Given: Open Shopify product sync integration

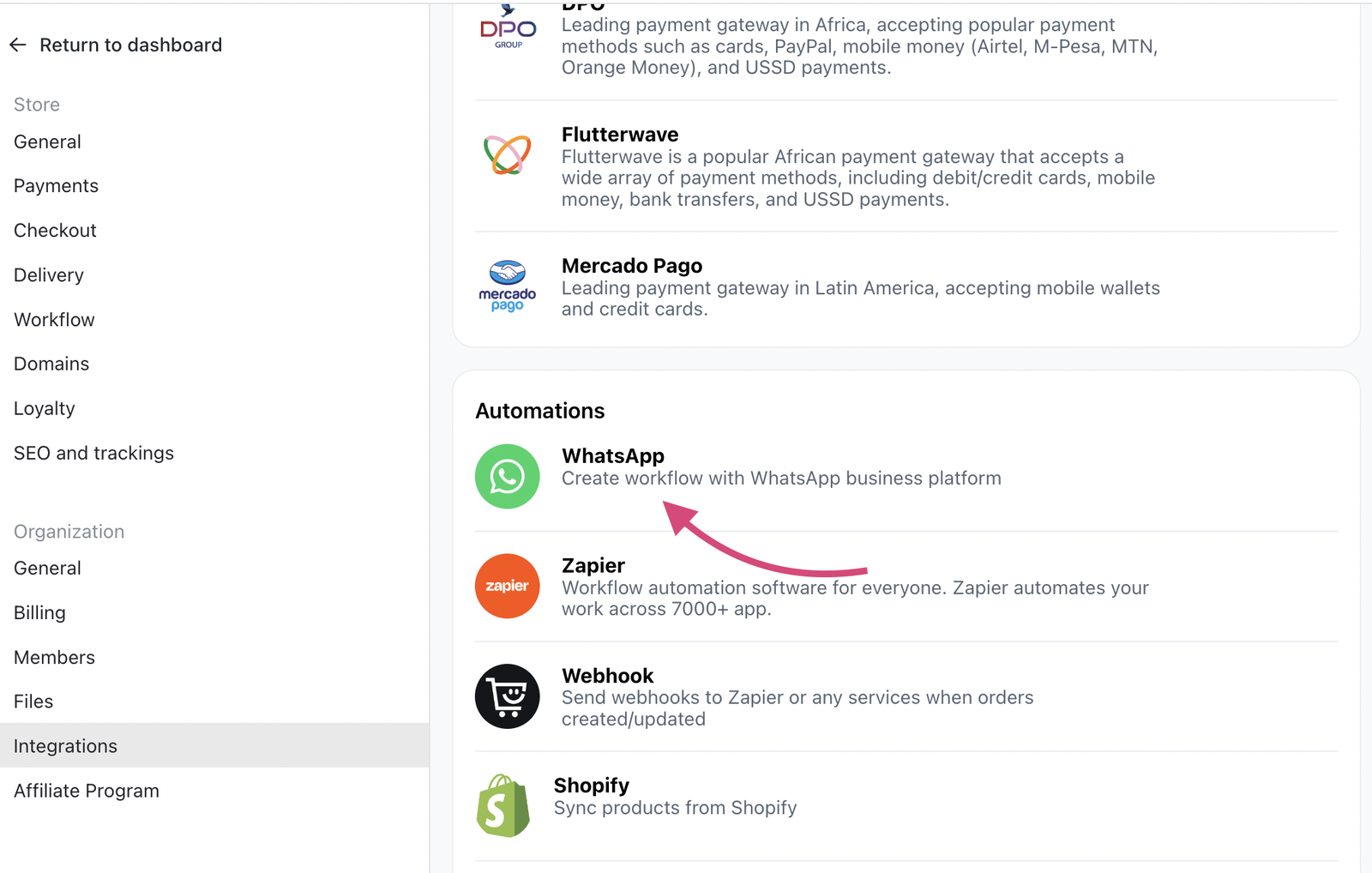Looking at the screenshot, I should (592, 785).
